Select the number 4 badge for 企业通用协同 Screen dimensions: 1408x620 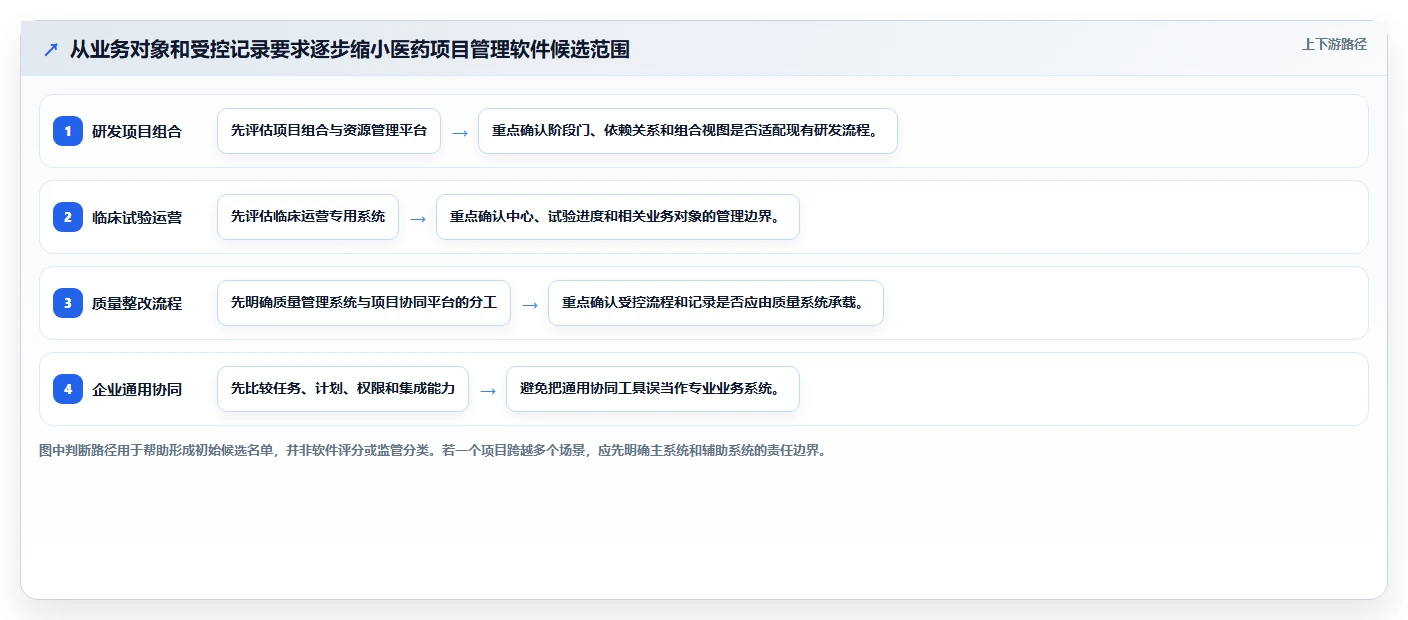pyautogui.click(x=68, y=389)
